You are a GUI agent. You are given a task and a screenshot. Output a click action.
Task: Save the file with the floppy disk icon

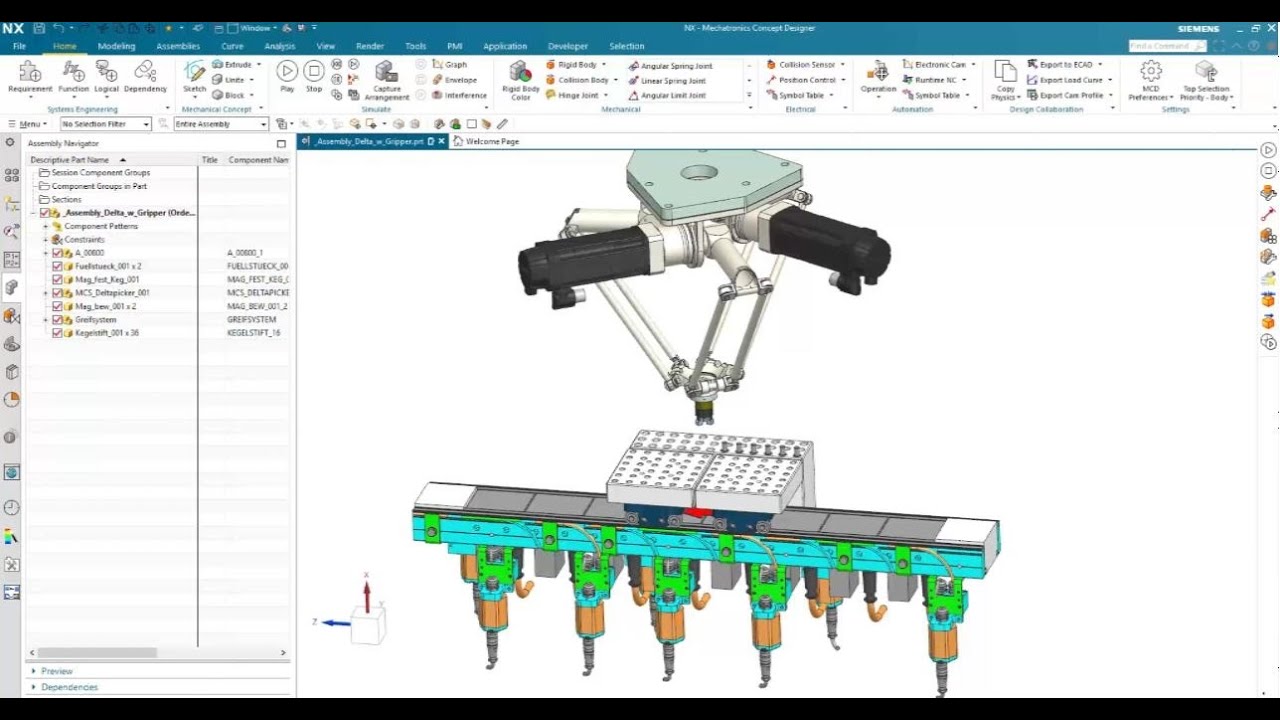pyautogui.click(x=39, y=28)
